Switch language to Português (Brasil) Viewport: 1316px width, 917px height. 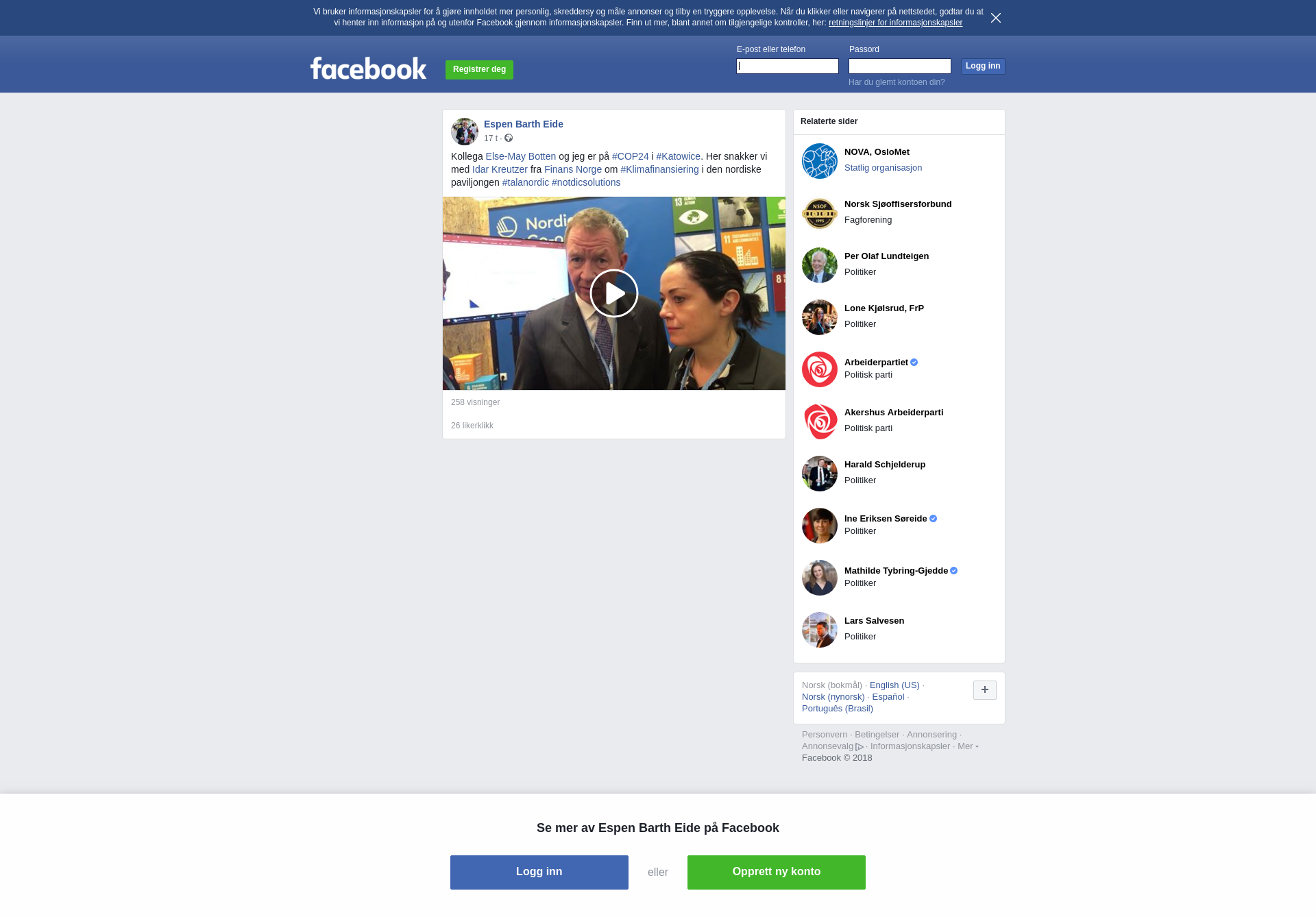838,709
